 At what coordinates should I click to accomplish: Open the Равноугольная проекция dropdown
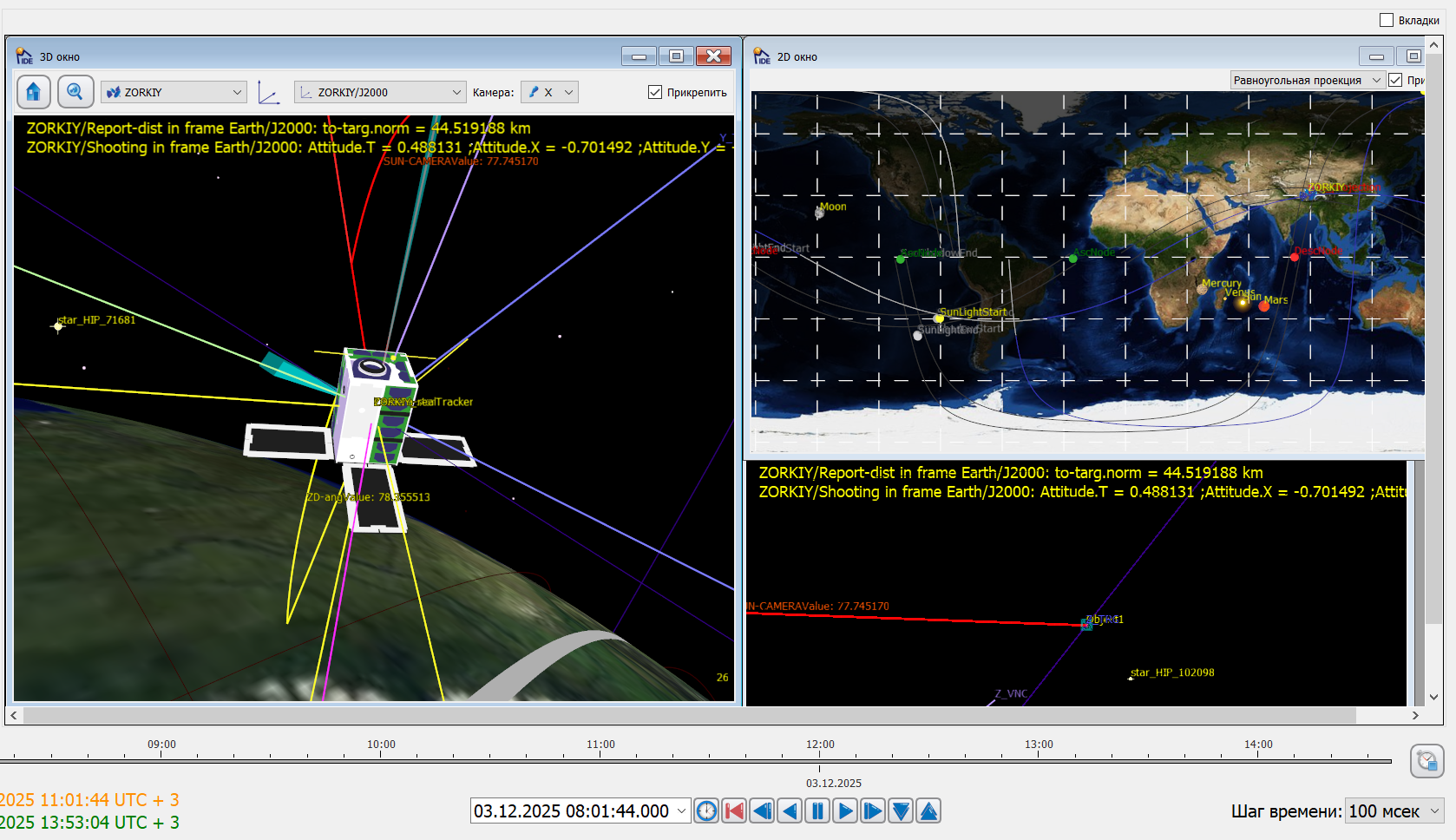click(1308, 80)
